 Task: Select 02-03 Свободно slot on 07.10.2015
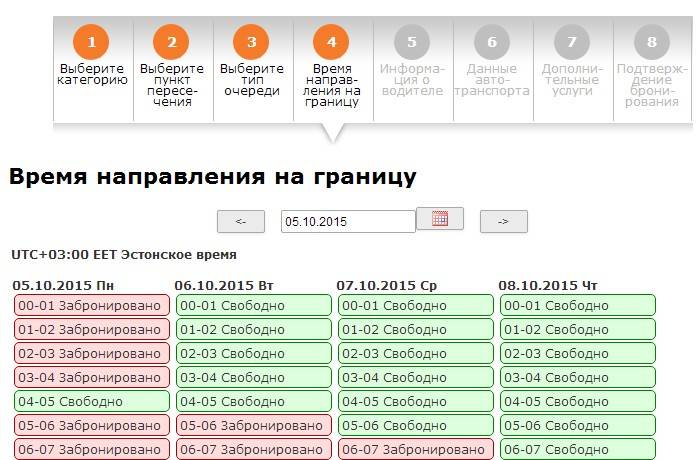click(416, 353)
